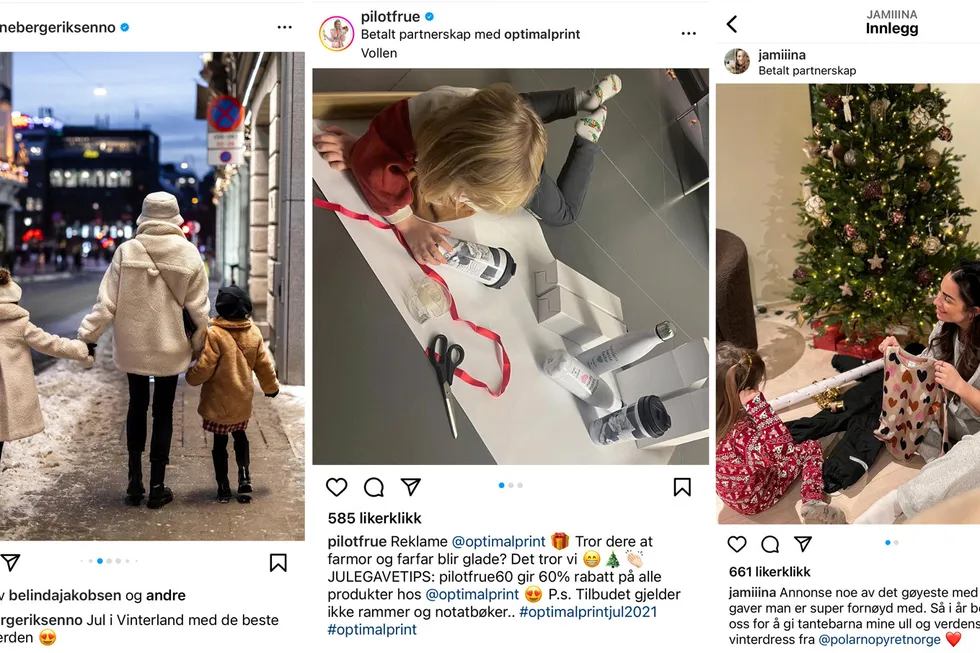Open pilotfrue profile picture

click(336, 34)
